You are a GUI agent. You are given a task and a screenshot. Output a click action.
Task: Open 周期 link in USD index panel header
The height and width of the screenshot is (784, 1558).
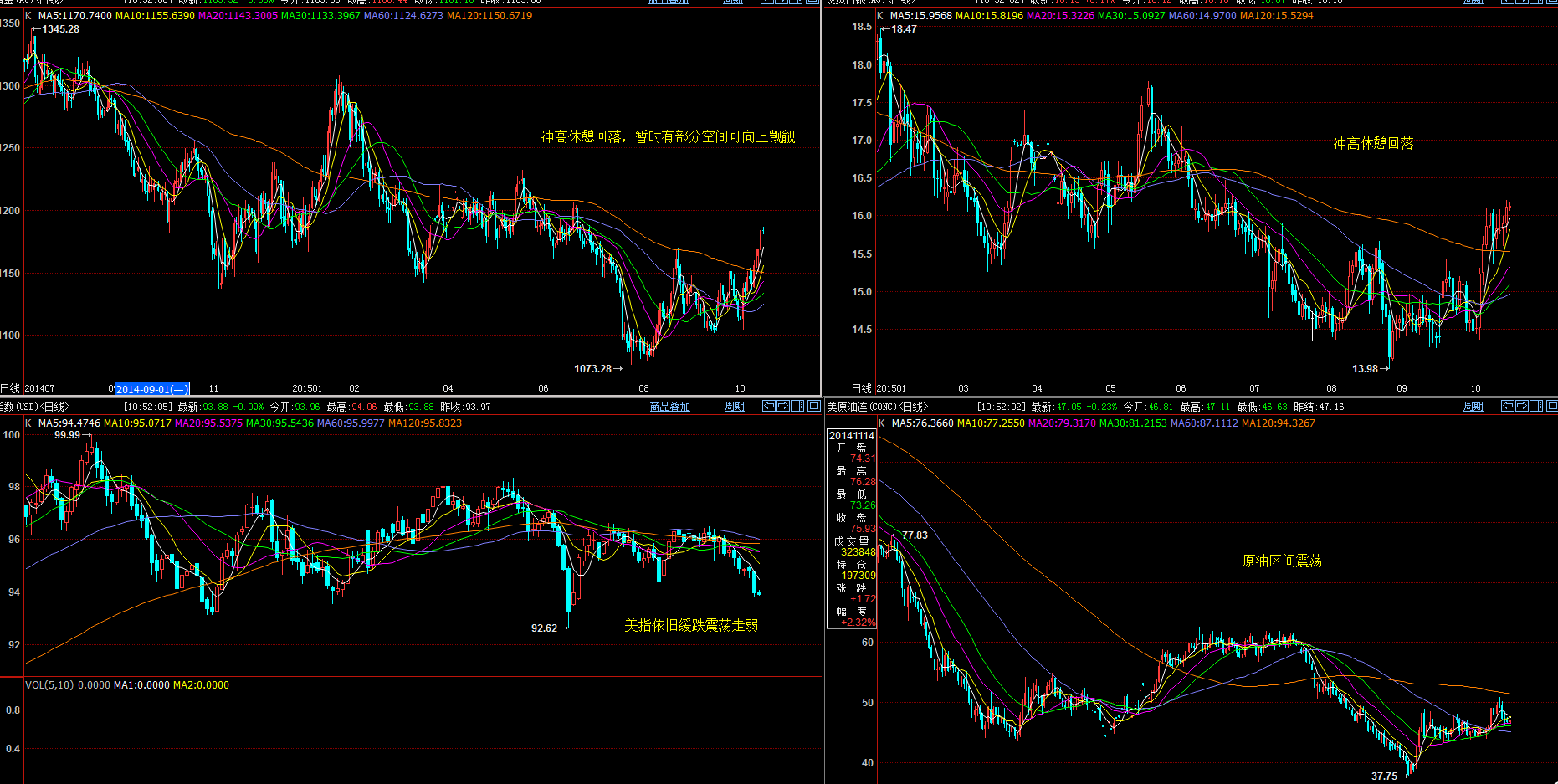click(x=735, y=407)
